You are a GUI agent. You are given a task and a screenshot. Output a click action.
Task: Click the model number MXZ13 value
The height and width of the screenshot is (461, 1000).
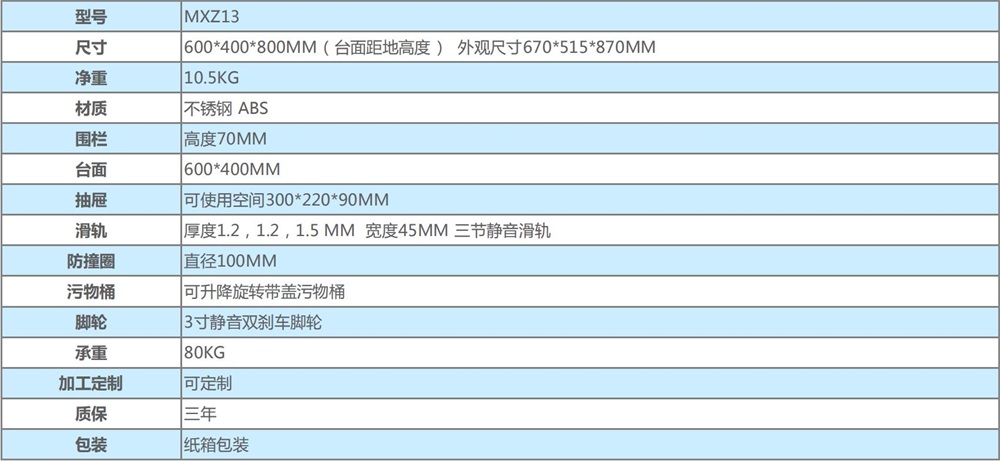[212, 17]
